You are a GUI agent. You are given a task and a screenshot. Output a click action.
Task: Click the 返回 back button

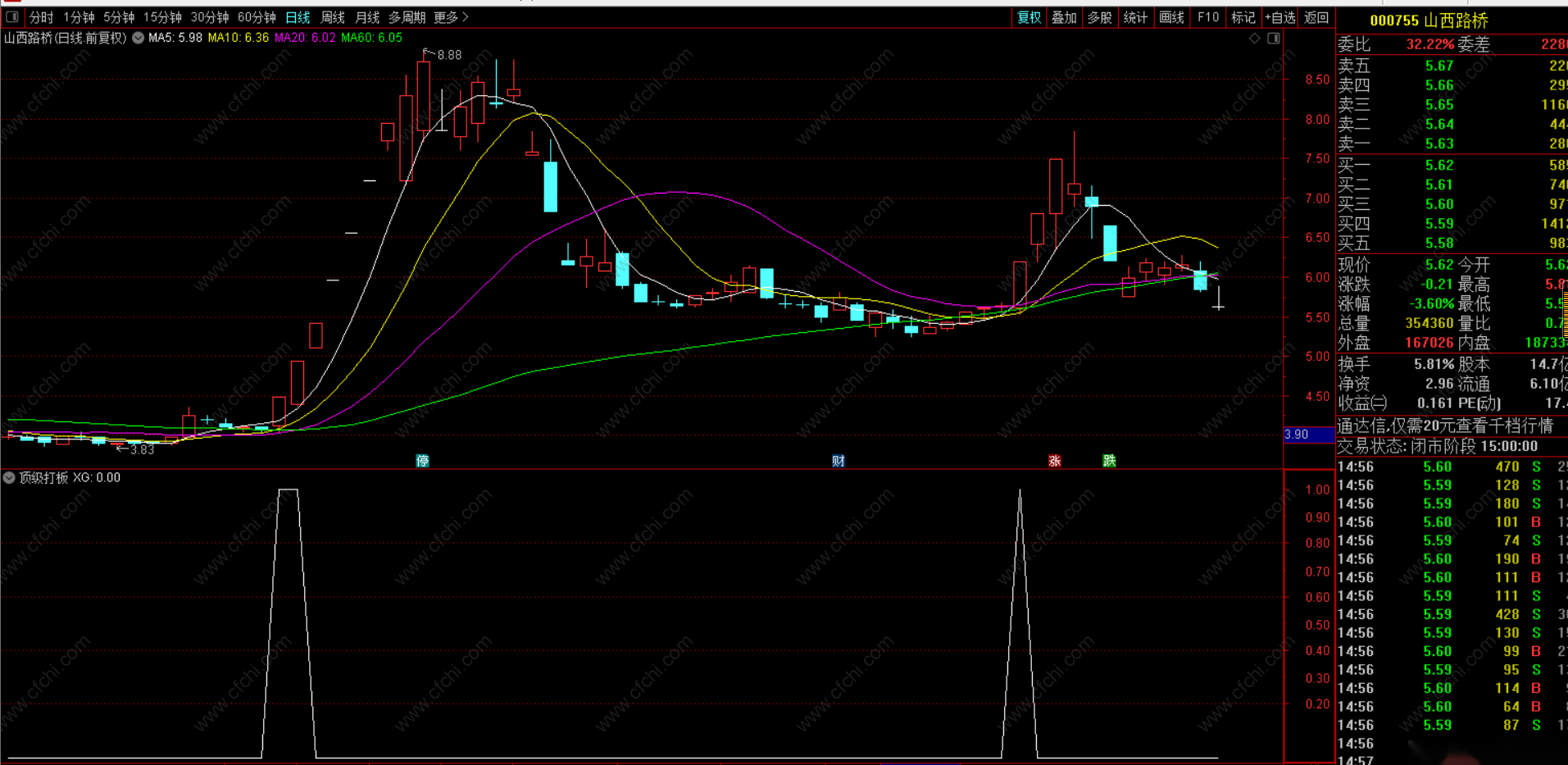point(1316,17)
